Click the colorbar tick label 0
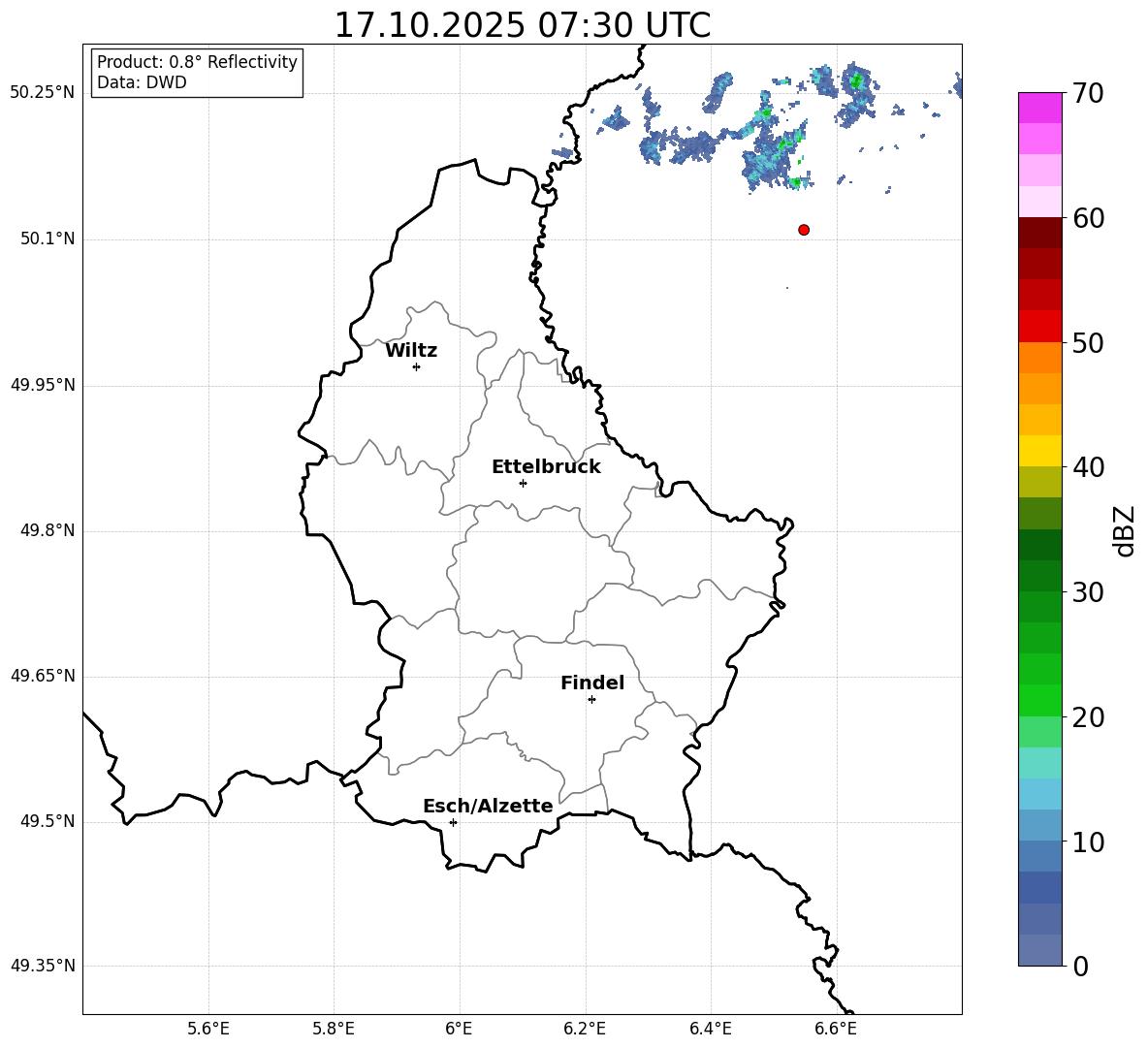The width and height of the screenshot is (1148, 1048). point(1080,966)
